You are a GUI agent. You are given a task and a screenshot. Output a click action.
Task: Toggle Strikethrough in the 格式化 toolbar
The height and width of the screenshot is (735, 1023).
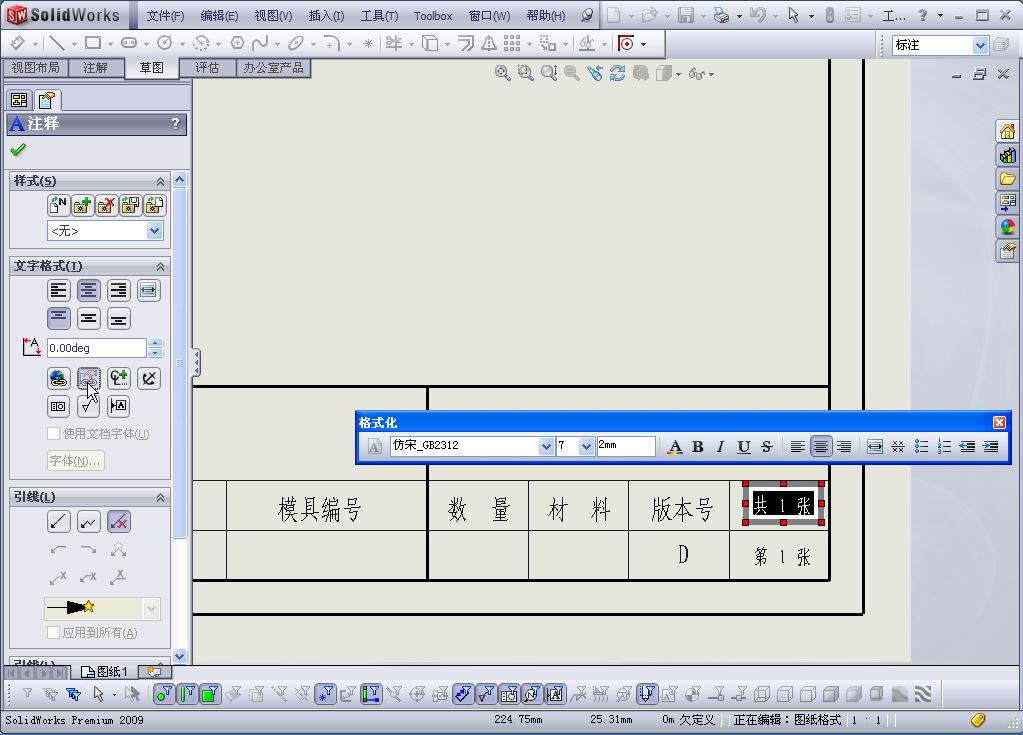click(767, 447)
